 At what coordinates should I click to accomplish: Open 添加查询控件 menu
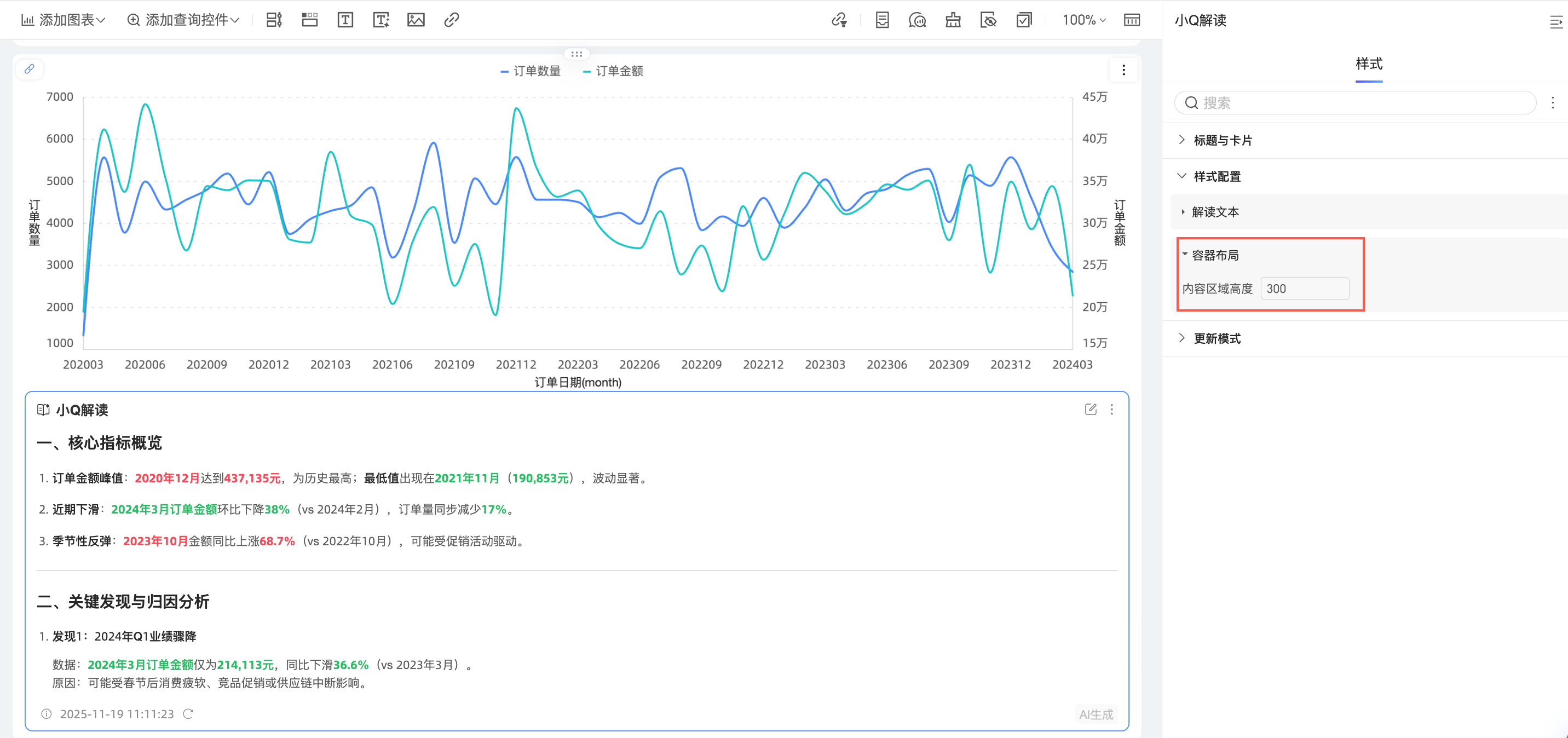183,20
